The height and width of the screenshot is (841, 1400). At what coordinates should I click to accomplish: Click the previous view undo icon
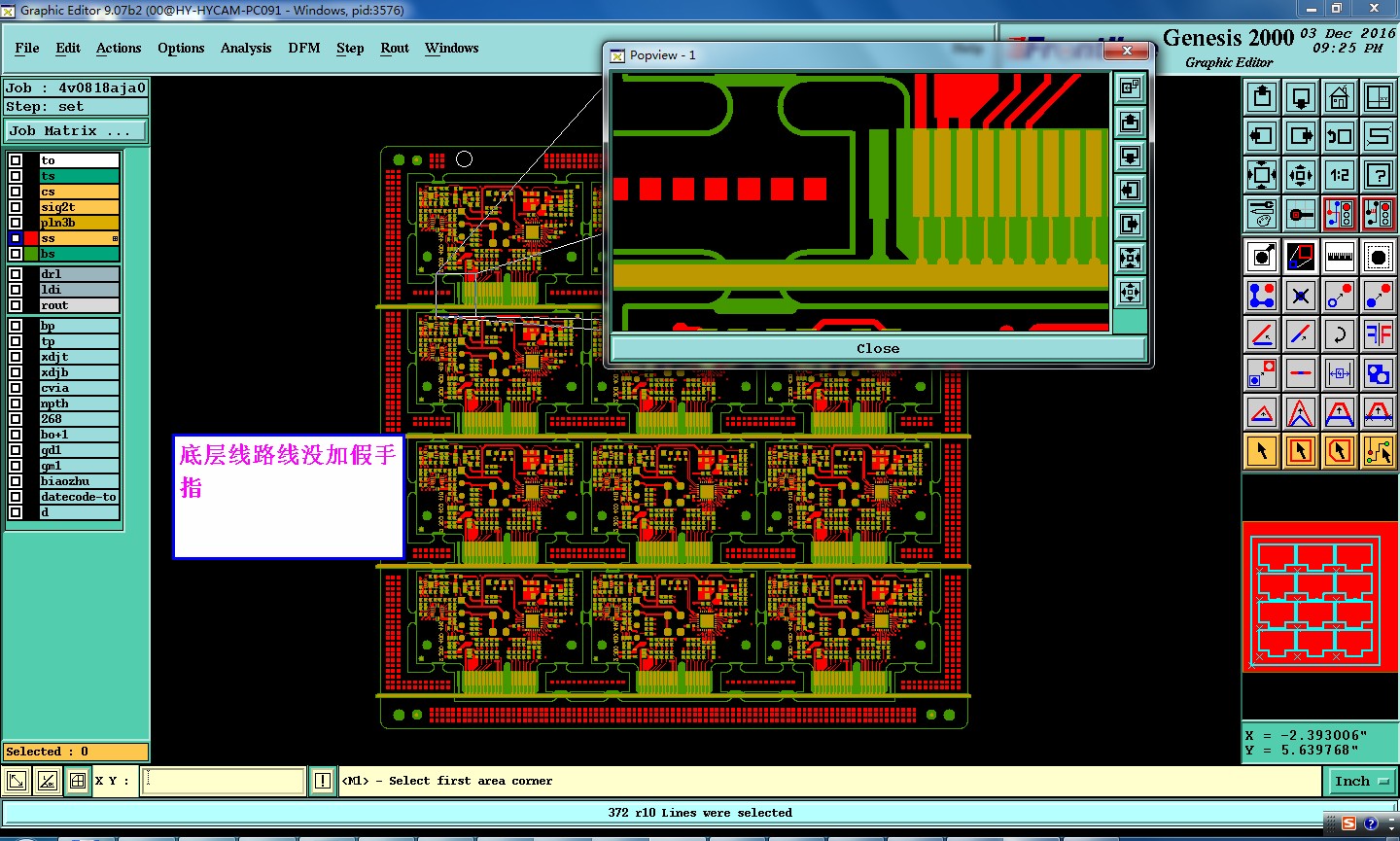pos(1339,136)
